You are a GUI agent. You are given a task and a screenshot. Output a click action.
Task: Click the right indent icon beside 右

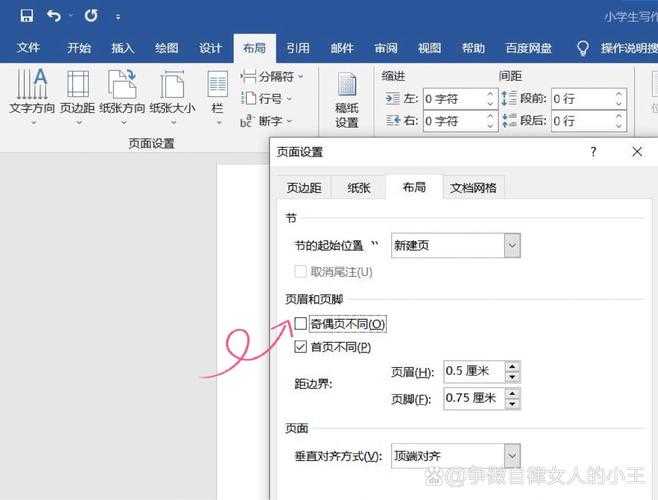point(392,121)
